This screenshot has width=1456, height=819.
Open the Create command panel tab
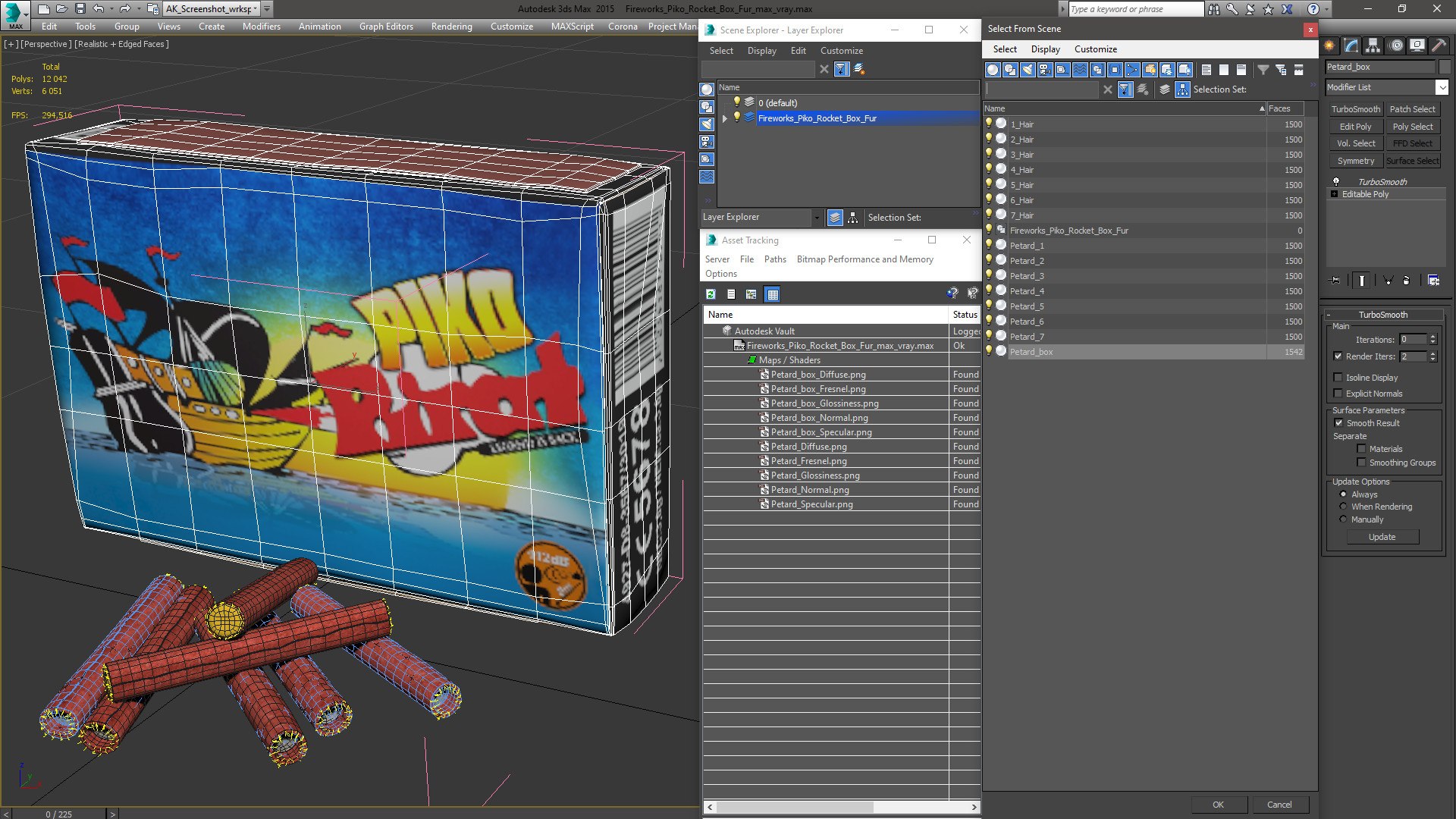pos(1329,45)
